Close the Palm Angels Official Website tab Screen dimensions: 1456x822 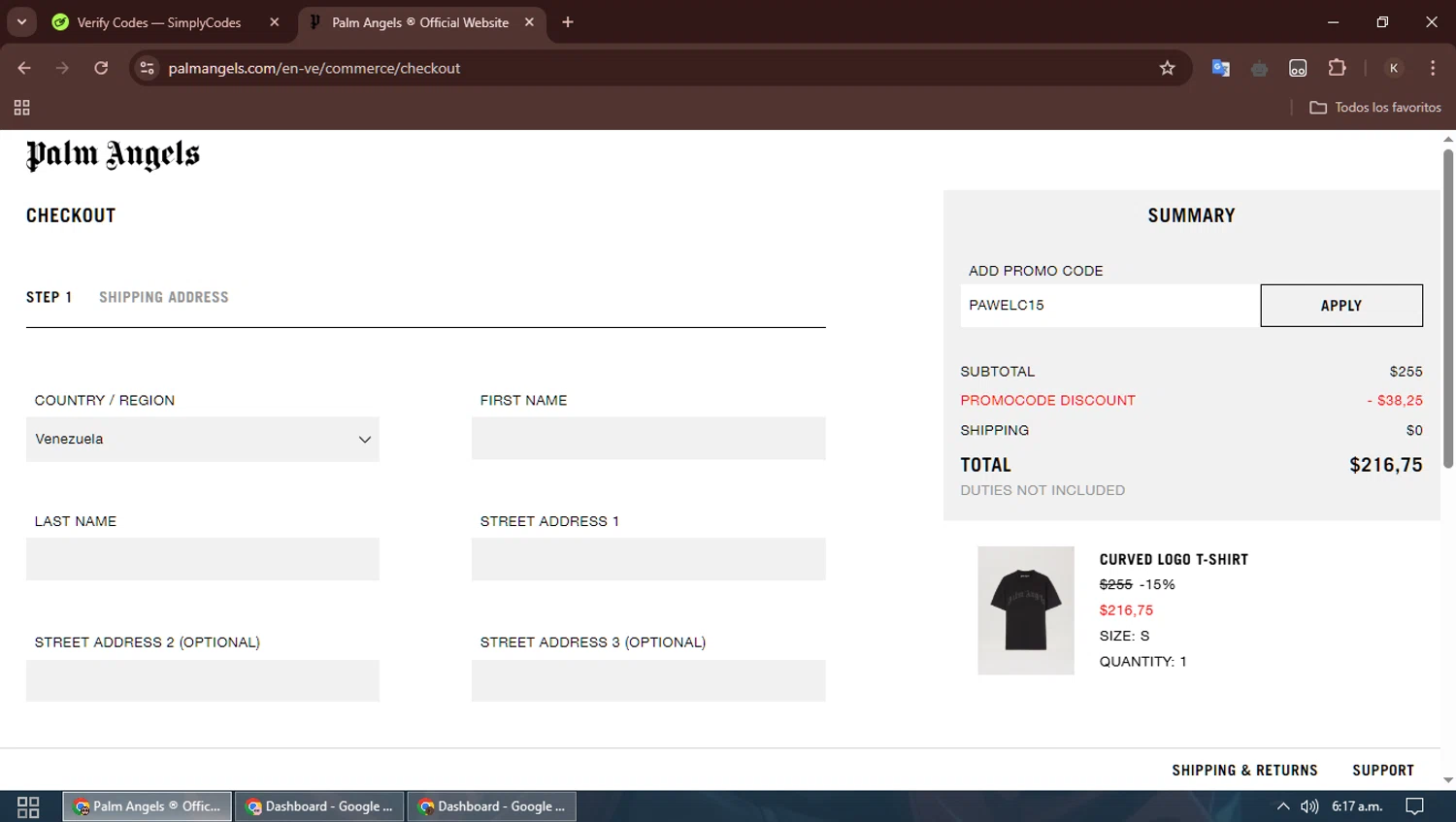coord(529,22)
